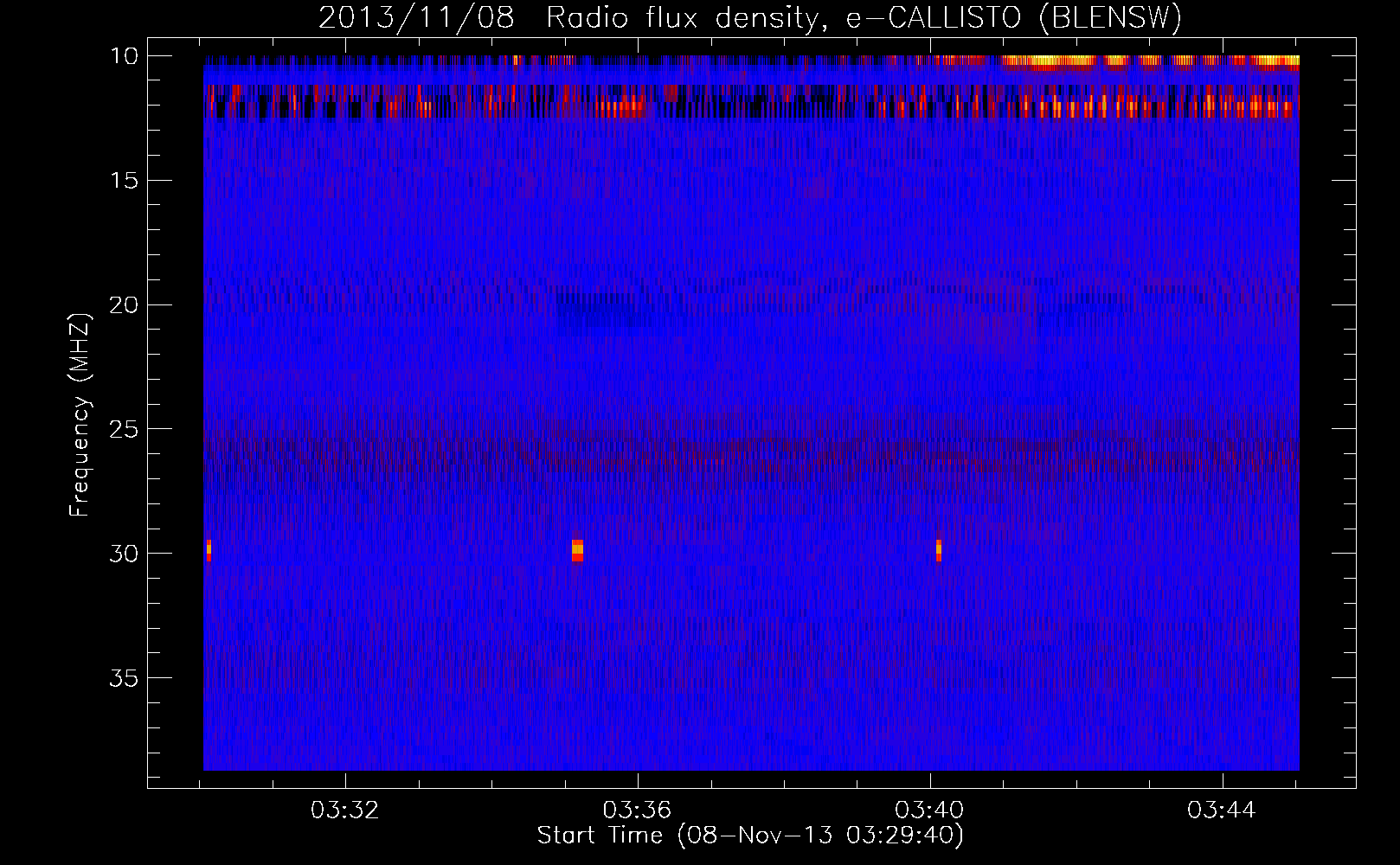Select the 30 MHz frequency tick label

click(x=124, y=554)
